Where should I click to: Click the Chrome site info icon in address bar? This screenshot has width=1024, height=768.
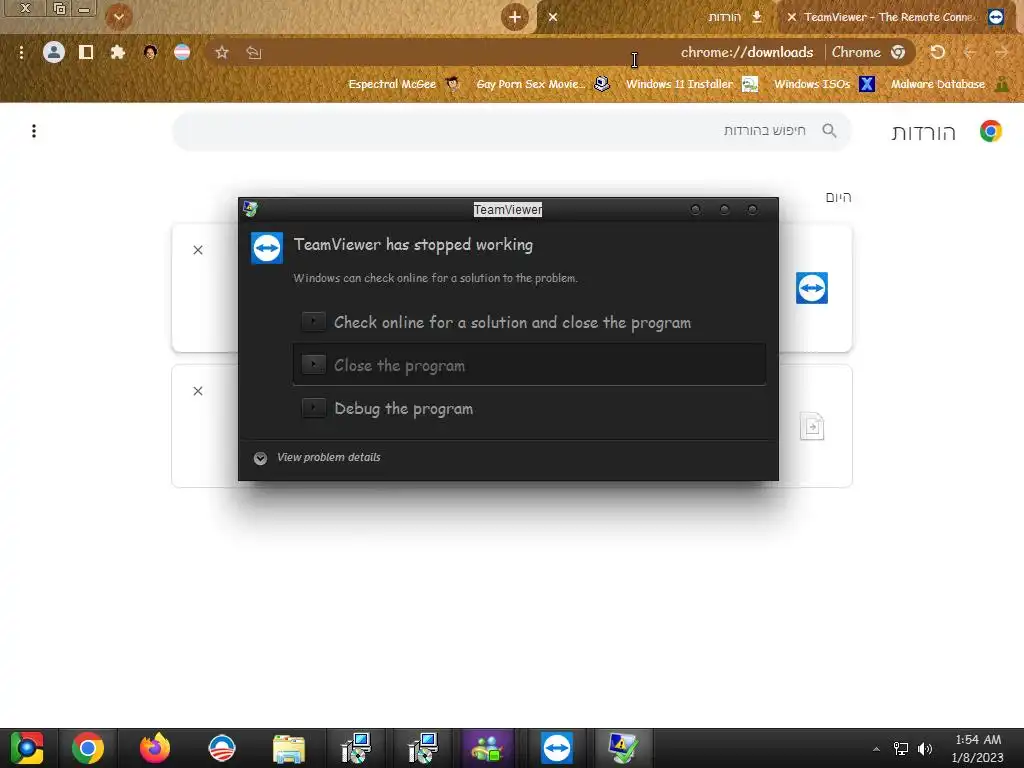[898, 52]
